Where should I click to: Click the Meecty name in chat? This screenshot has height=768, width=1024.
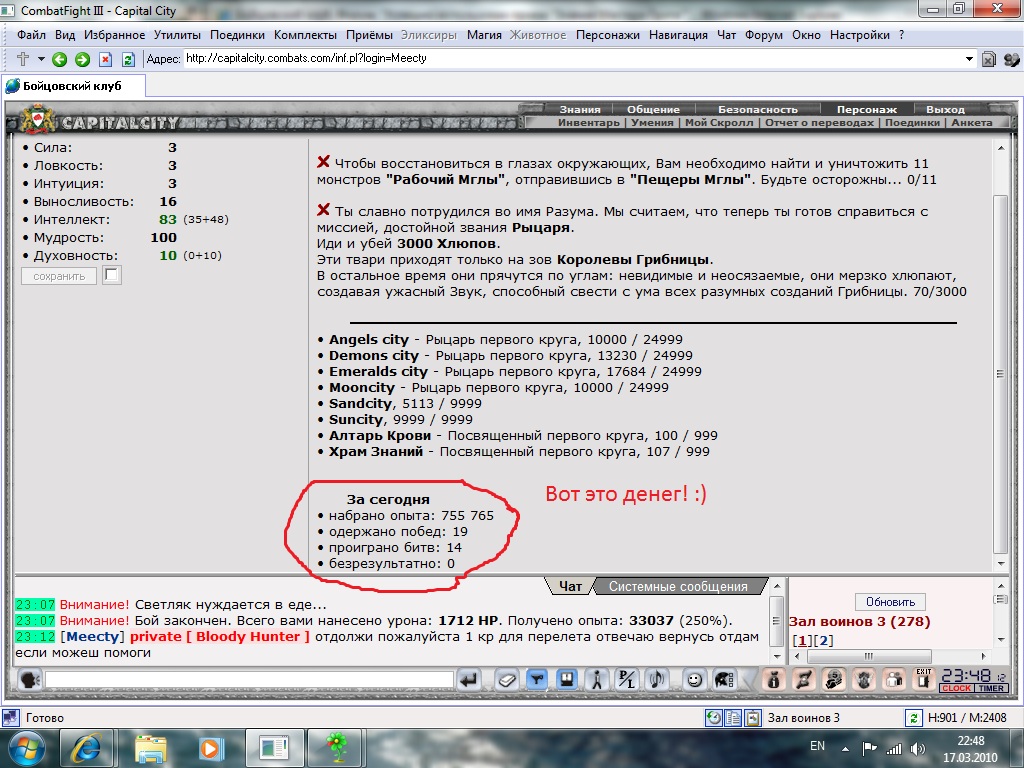(92, 637)
